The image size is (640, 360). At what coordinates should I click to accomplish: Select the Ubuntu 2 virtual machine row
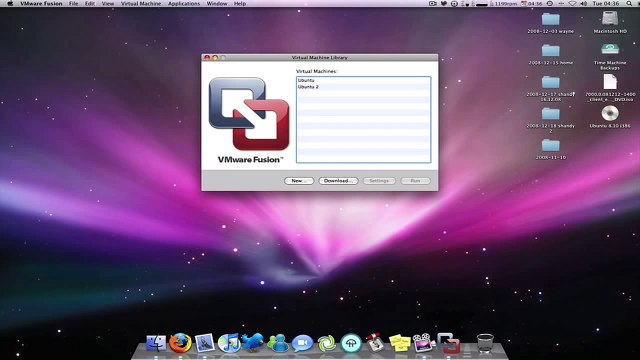click(363, 87)
